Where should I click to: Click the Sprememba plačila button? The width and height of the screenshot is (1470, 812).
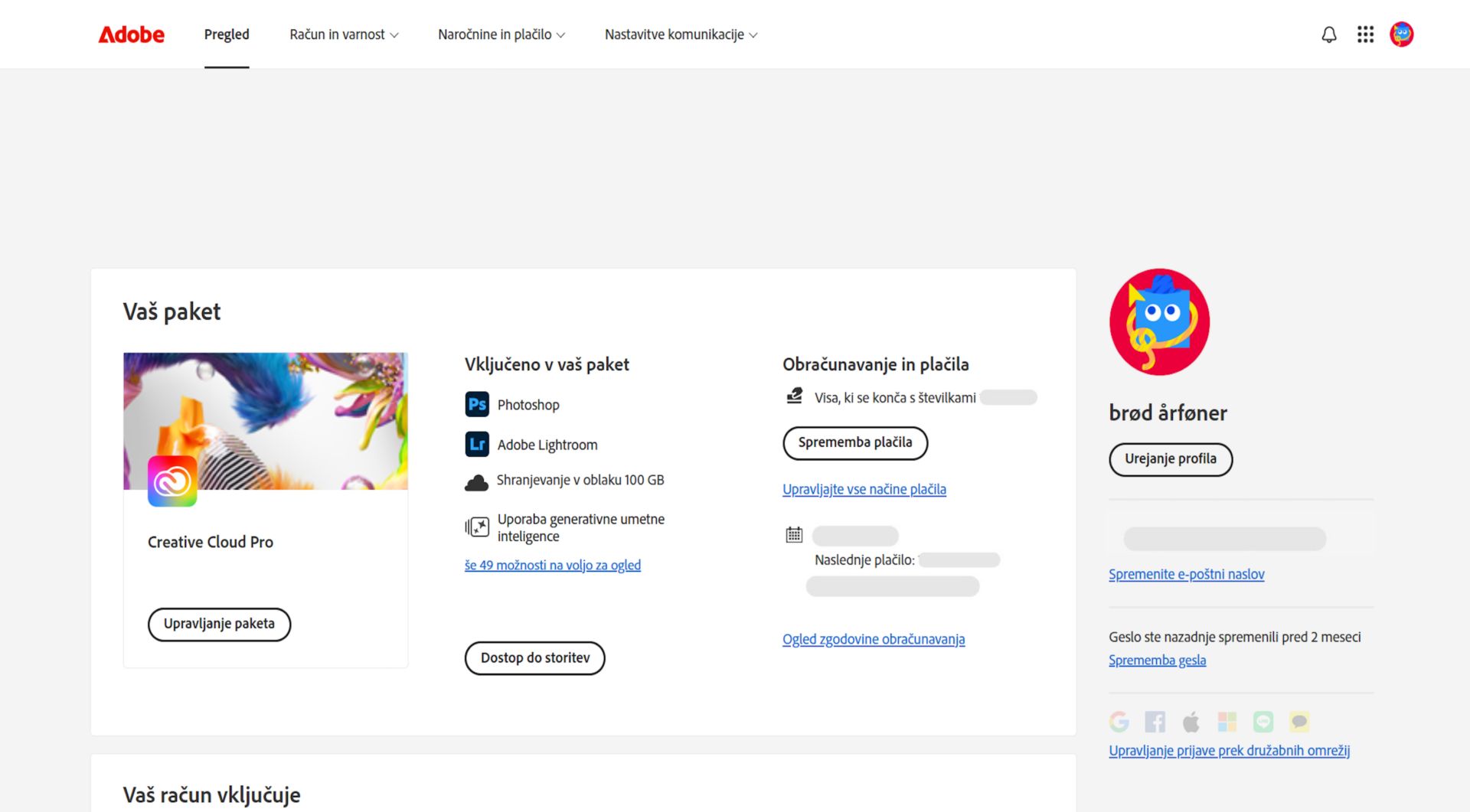click(854, 442)
